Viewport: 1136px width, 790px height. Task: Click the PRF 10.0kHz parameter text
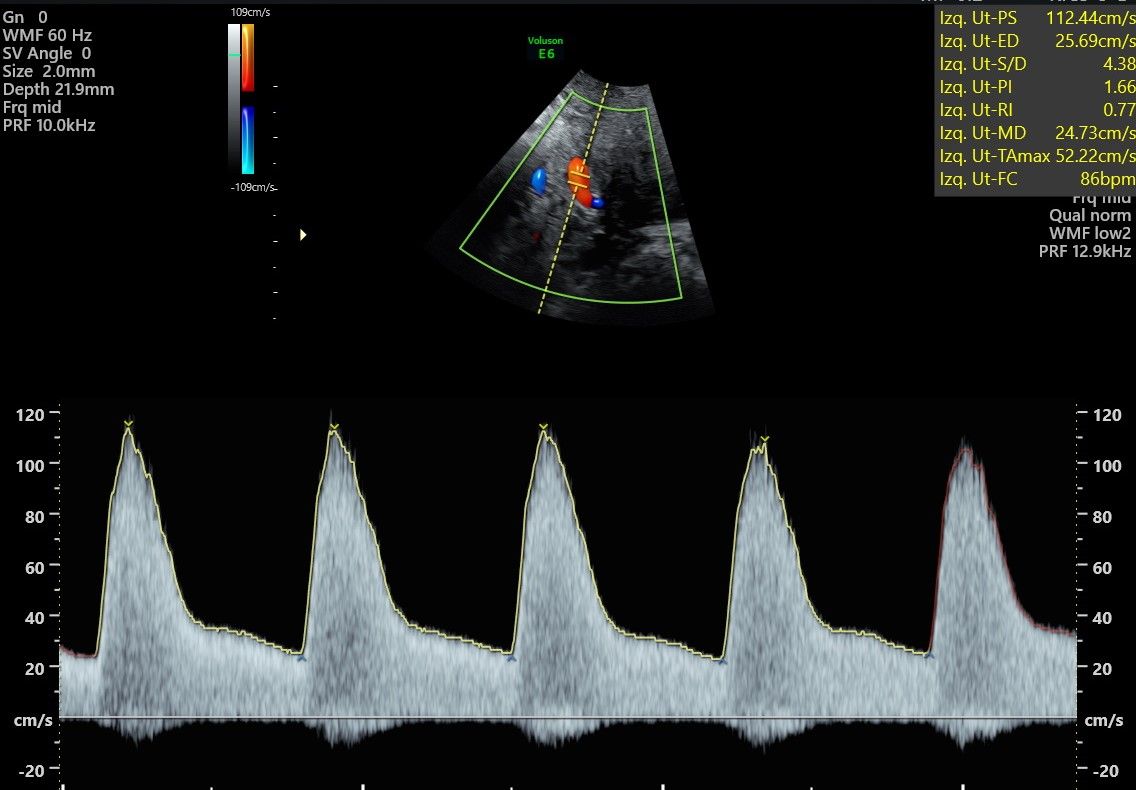click(x=49, y=125)
